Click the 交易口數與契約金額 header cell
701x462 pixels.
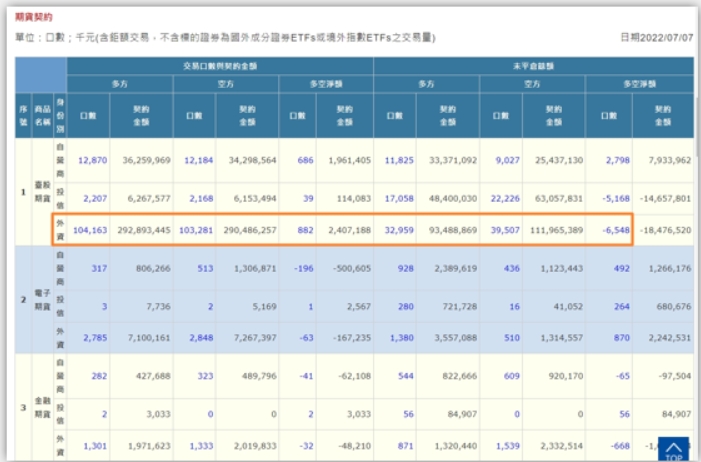coord(220,66)
